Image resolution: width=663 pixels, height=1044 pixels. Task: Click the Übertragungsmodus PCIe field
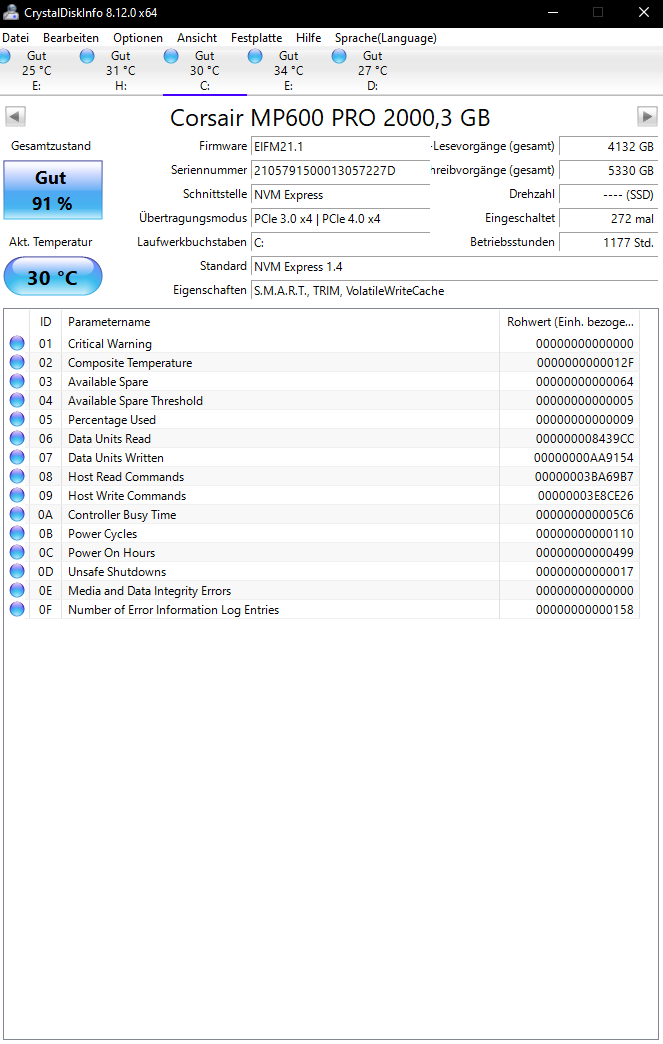(x=340, y=218)
